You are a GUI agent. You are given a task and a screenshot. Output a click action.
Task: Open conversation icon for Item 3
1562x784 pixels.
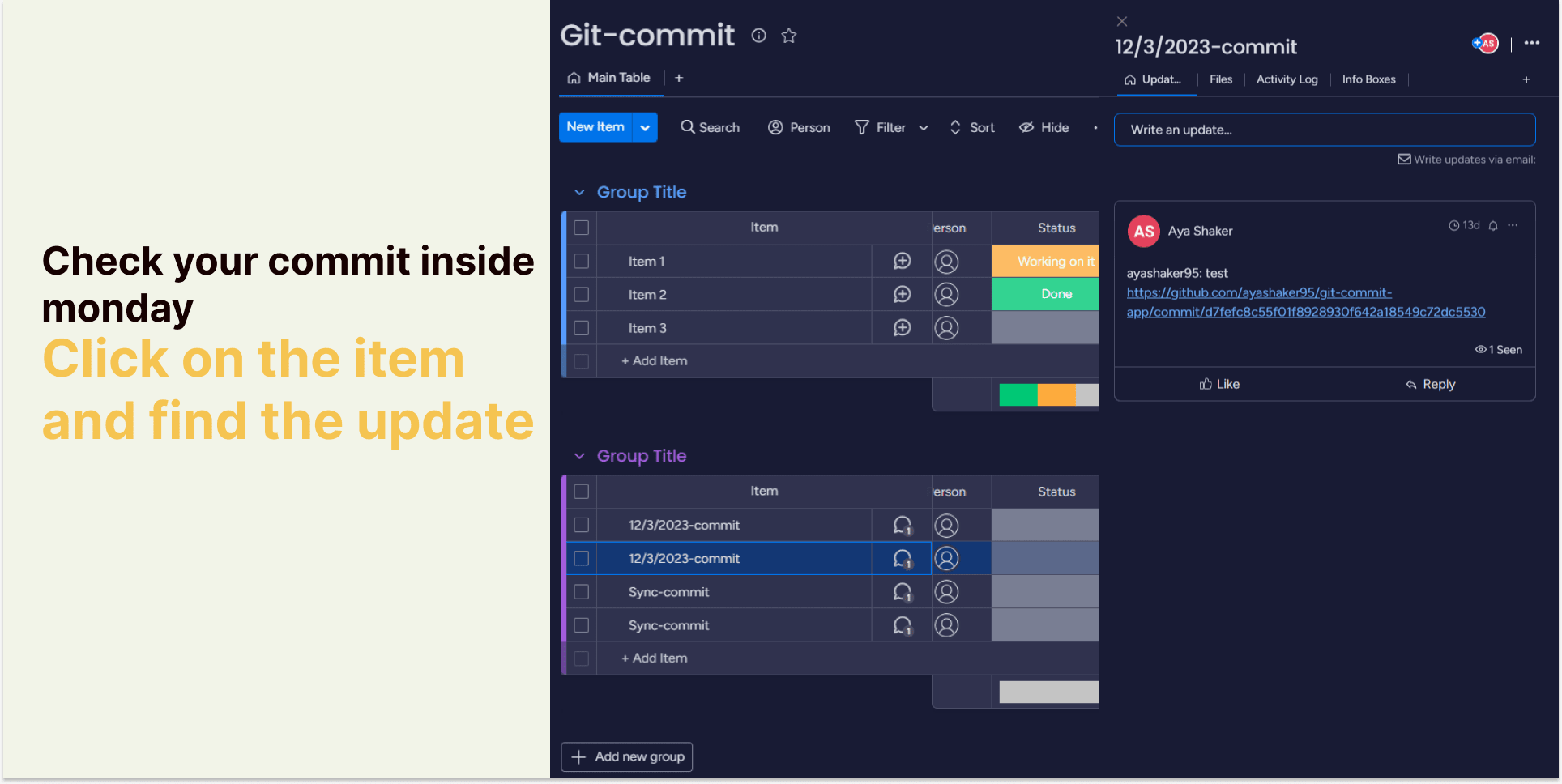902,327
